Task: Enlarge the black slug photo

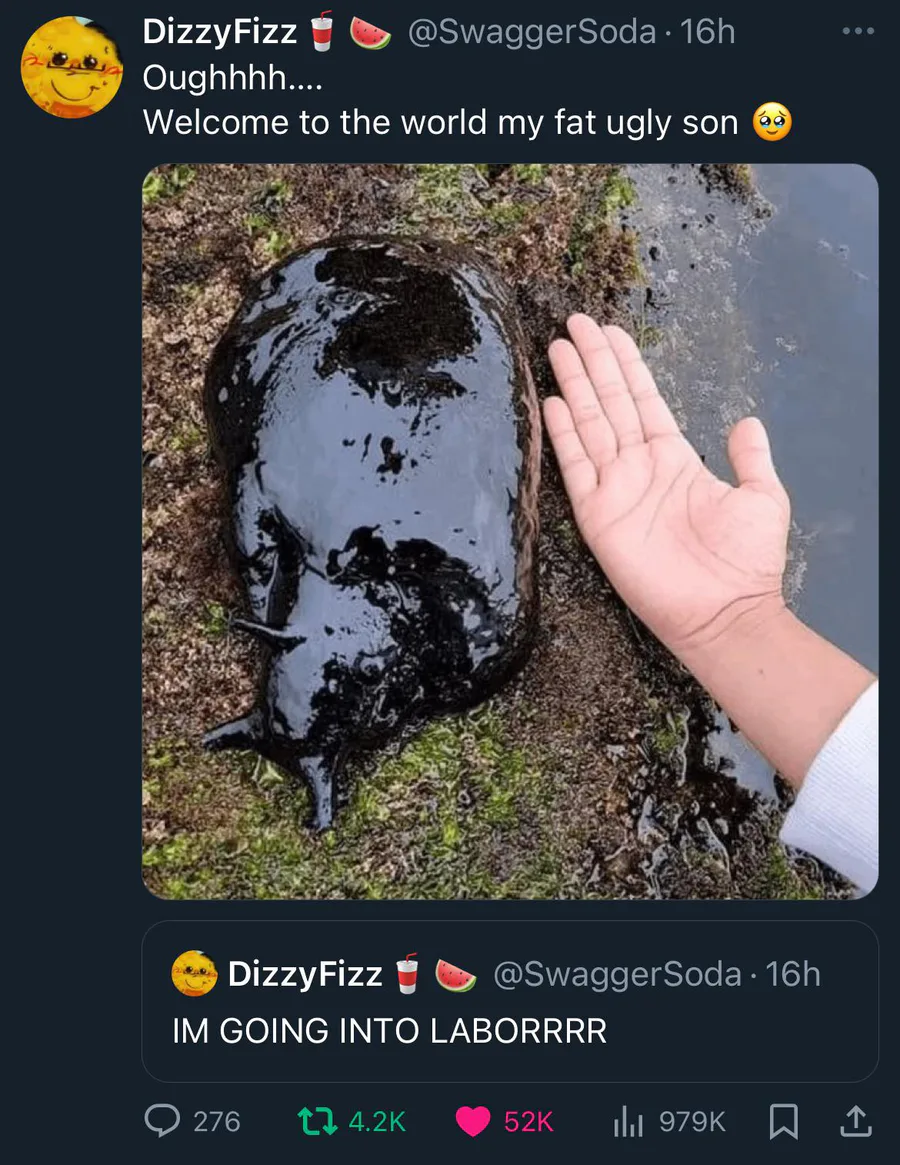Action: coord(510,531)
